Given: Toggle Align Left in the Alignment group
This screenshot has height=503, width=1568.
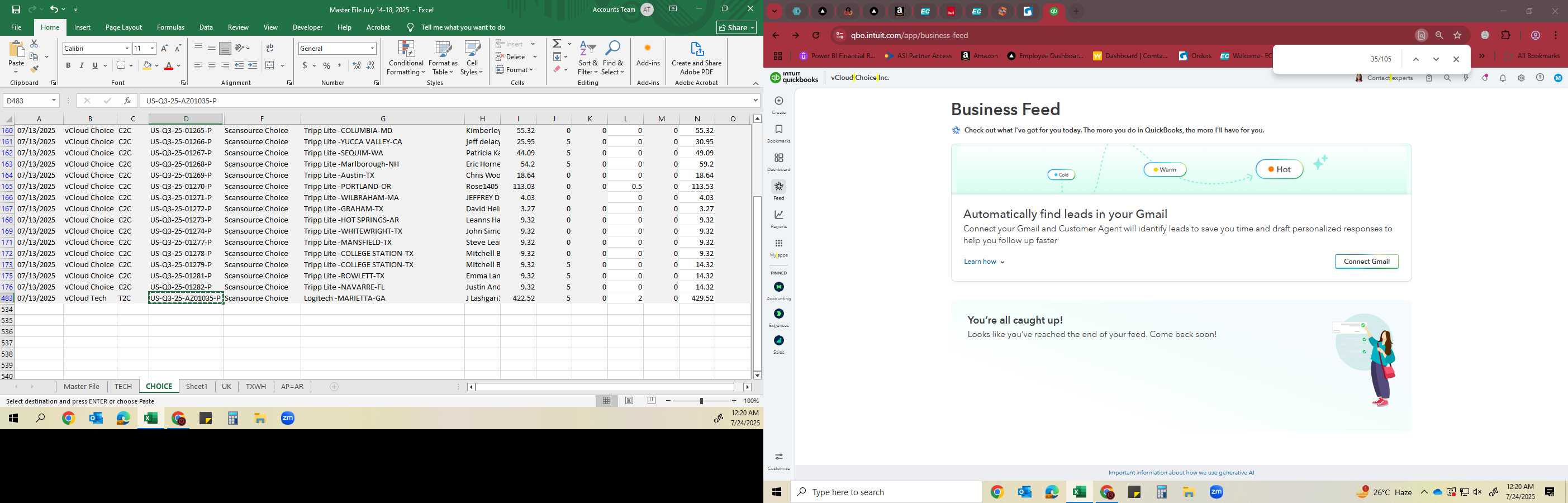Looking at the screenshot, I should (198, 65).
